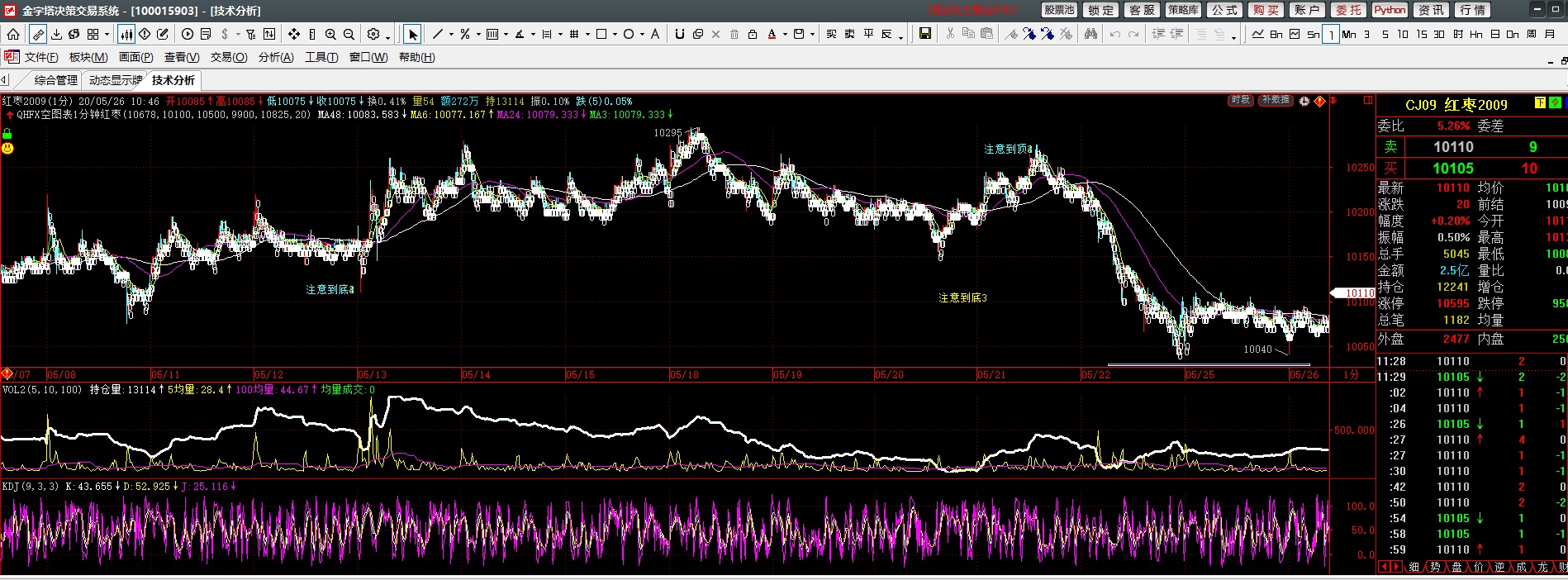Click the 平 close-position toolbar icon
This screenshot has width=1568, height=580.
868,34
